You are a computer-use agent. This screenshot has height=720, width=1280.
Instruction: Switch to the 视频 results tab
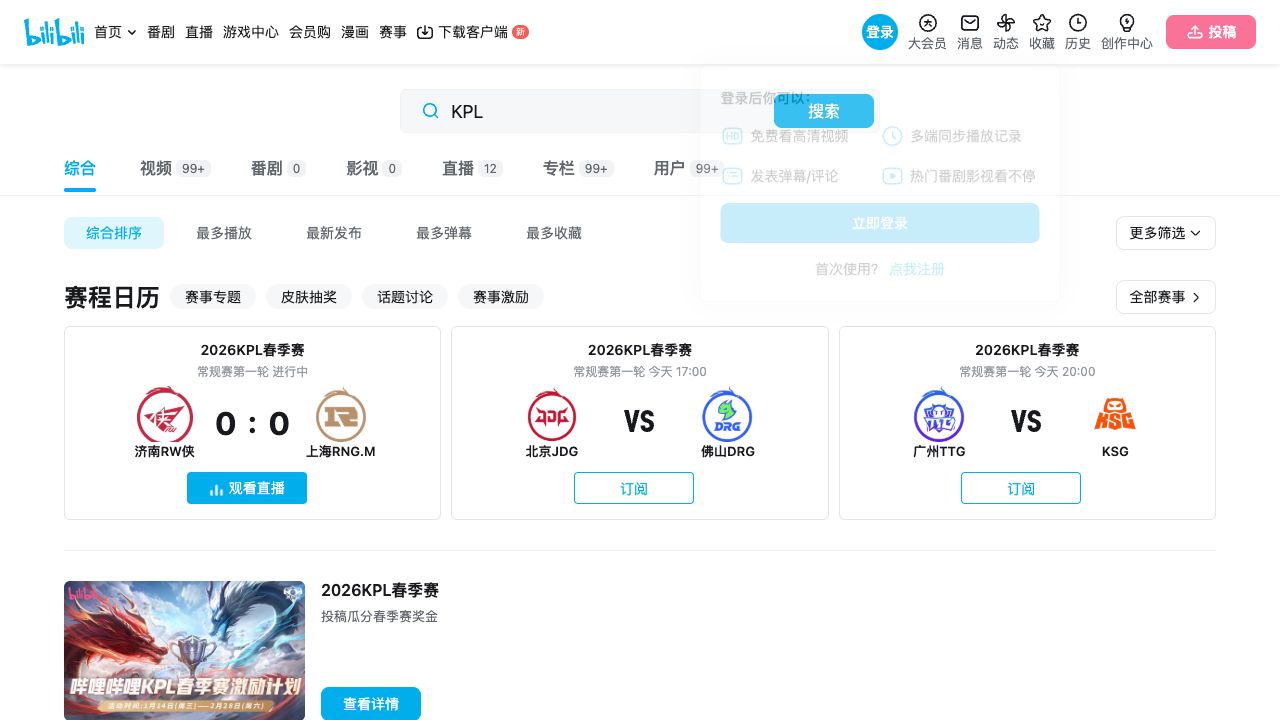click(156, 168)
